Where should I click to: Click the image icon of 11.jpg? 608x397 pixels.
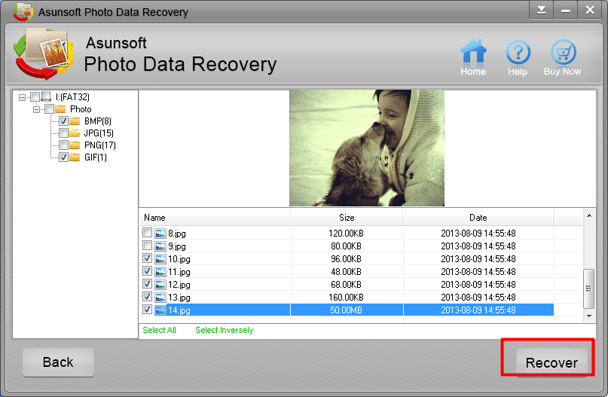point(160,272)
